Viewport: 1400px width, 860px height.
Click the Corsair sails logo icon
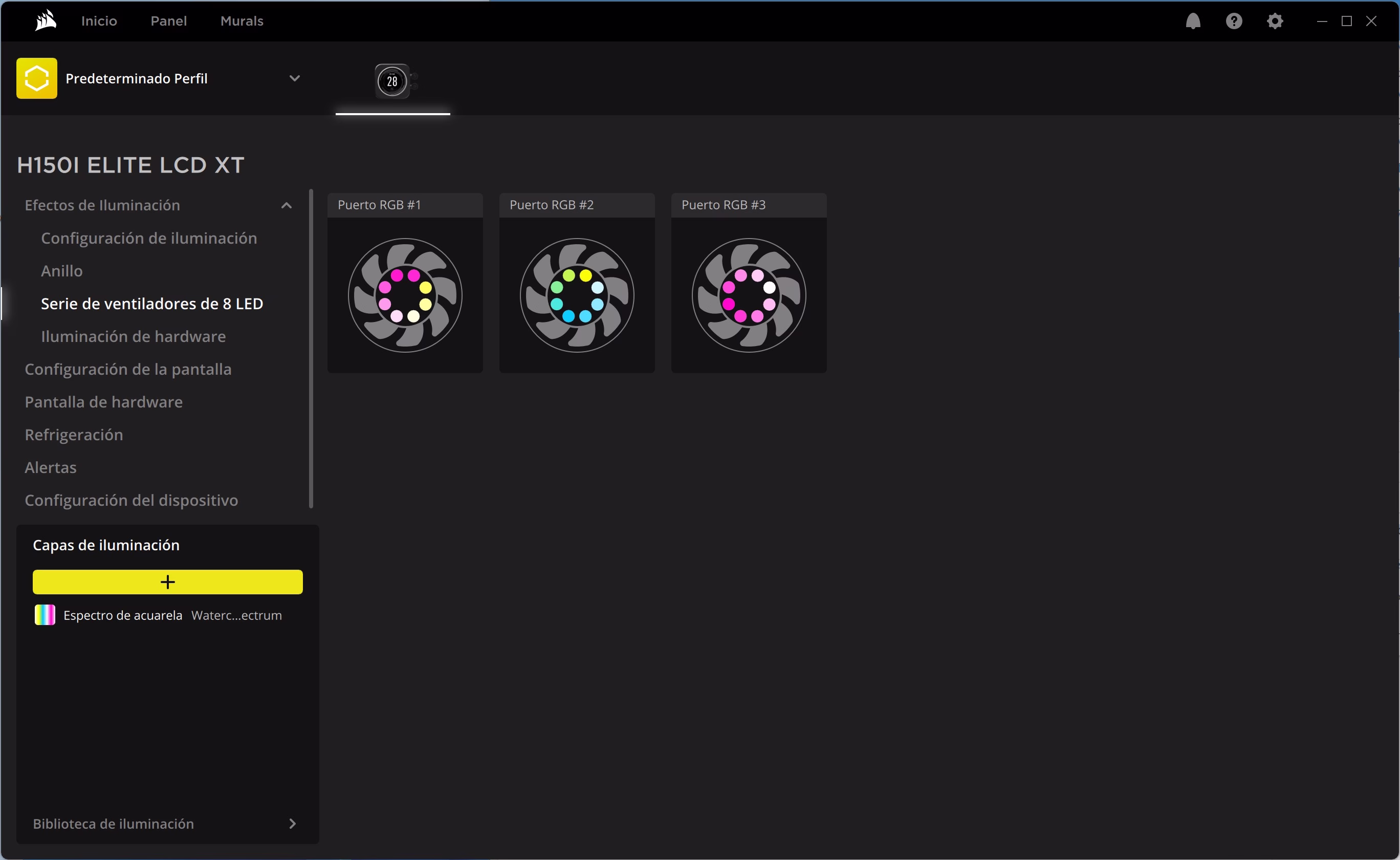pos(46,21)
